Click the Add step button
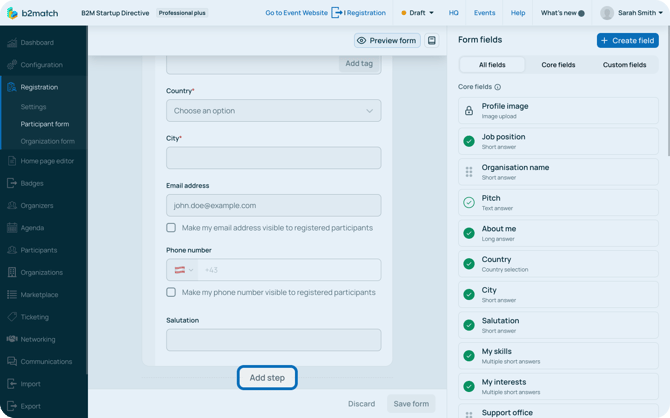Viewport: 670px width, 418px height. pyautogui.click(x=267, y=378)
